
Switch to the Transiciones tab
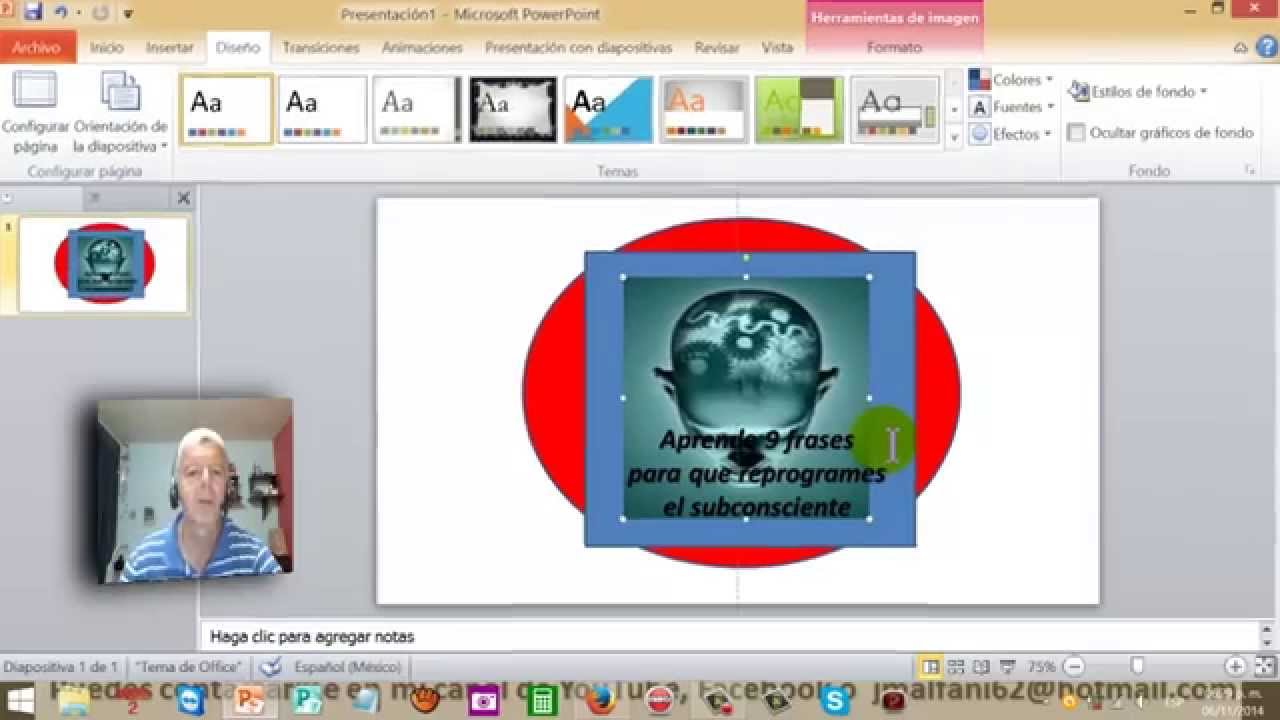pos(321,47)
